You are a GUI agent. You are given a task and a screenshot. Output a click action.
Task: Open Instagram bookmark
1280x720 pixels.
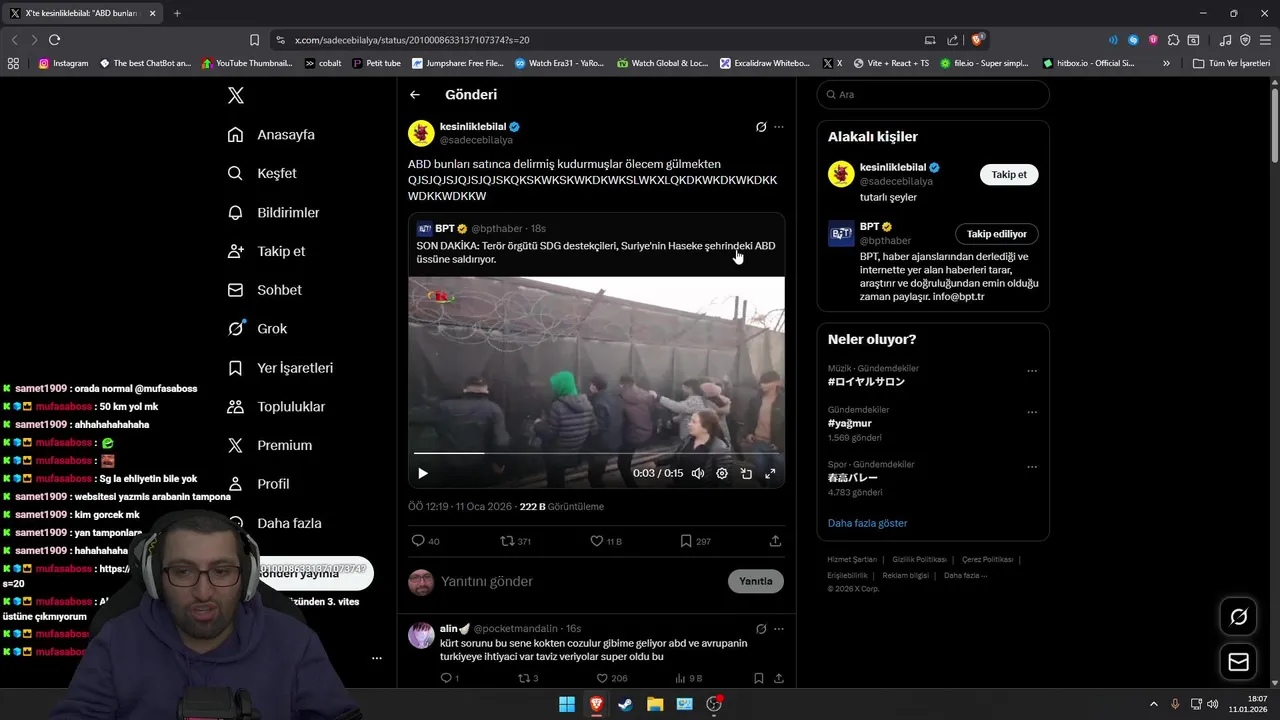(x=63, y=63)
